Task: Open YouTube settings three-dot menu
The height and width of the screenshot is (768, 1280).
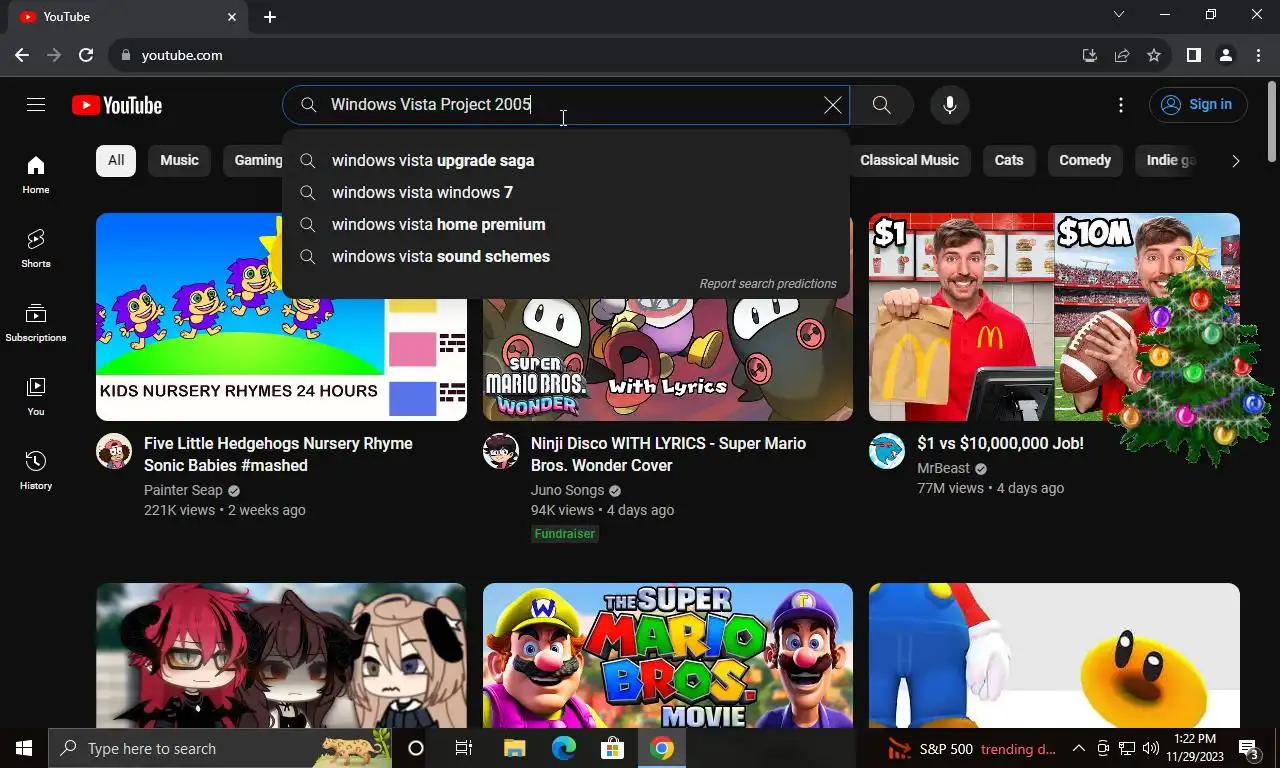Action: point(1121,105)
